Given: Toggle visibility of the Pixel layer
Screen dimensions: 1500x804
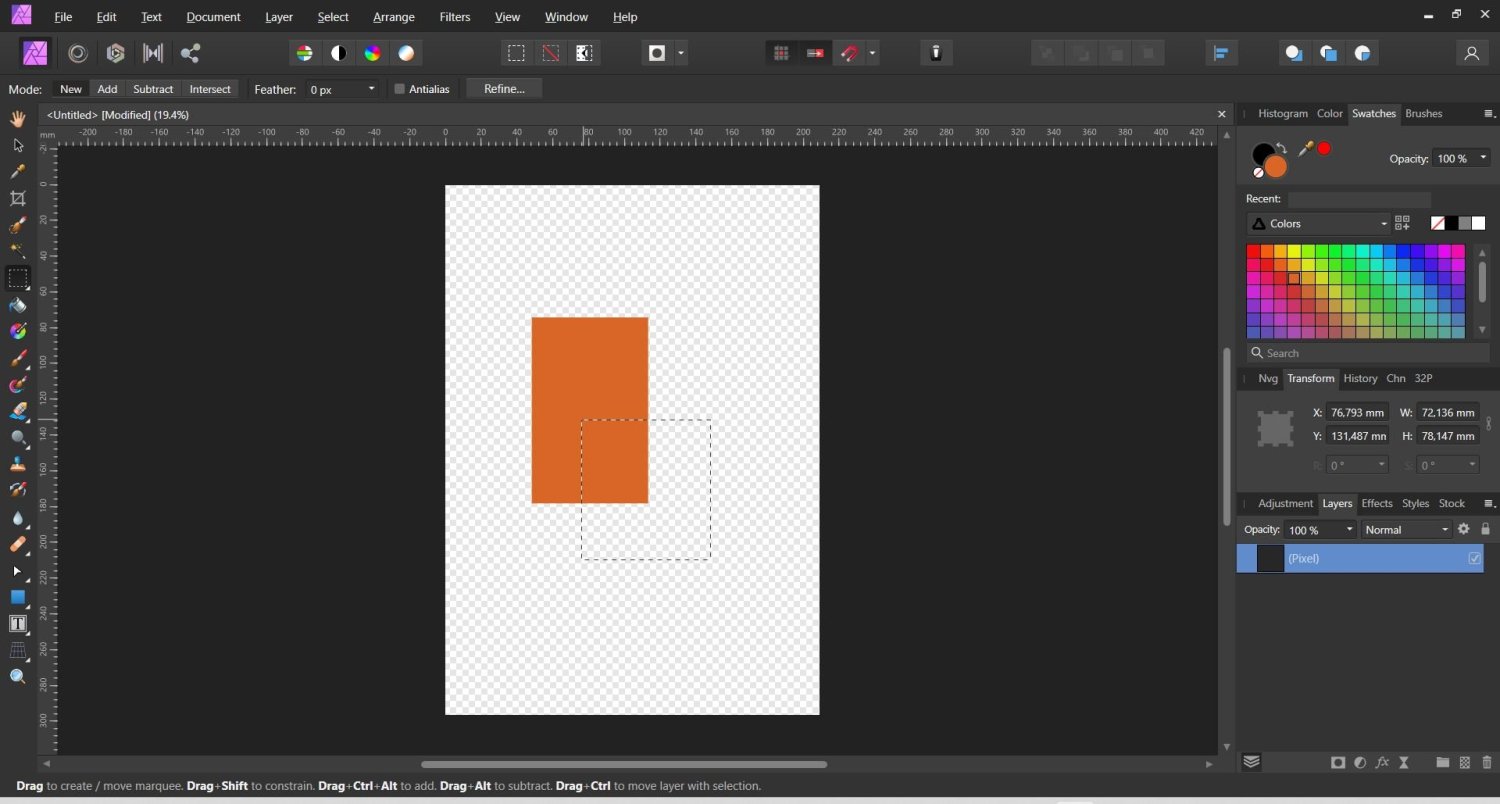Looking at the screenshot, I should [x=1474, y=558].
